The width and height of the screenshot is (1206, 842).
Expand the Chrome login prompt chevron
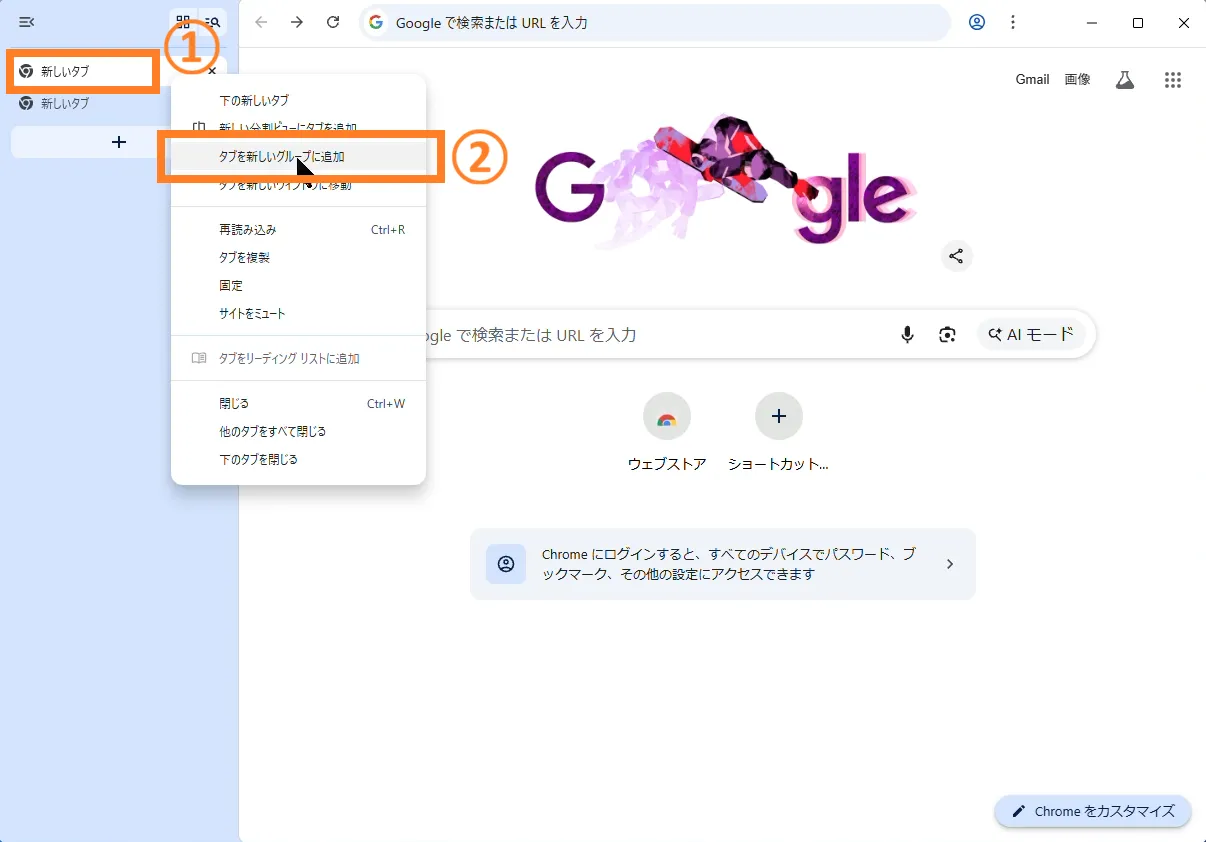pyautogui.click(x=949, y=564)
